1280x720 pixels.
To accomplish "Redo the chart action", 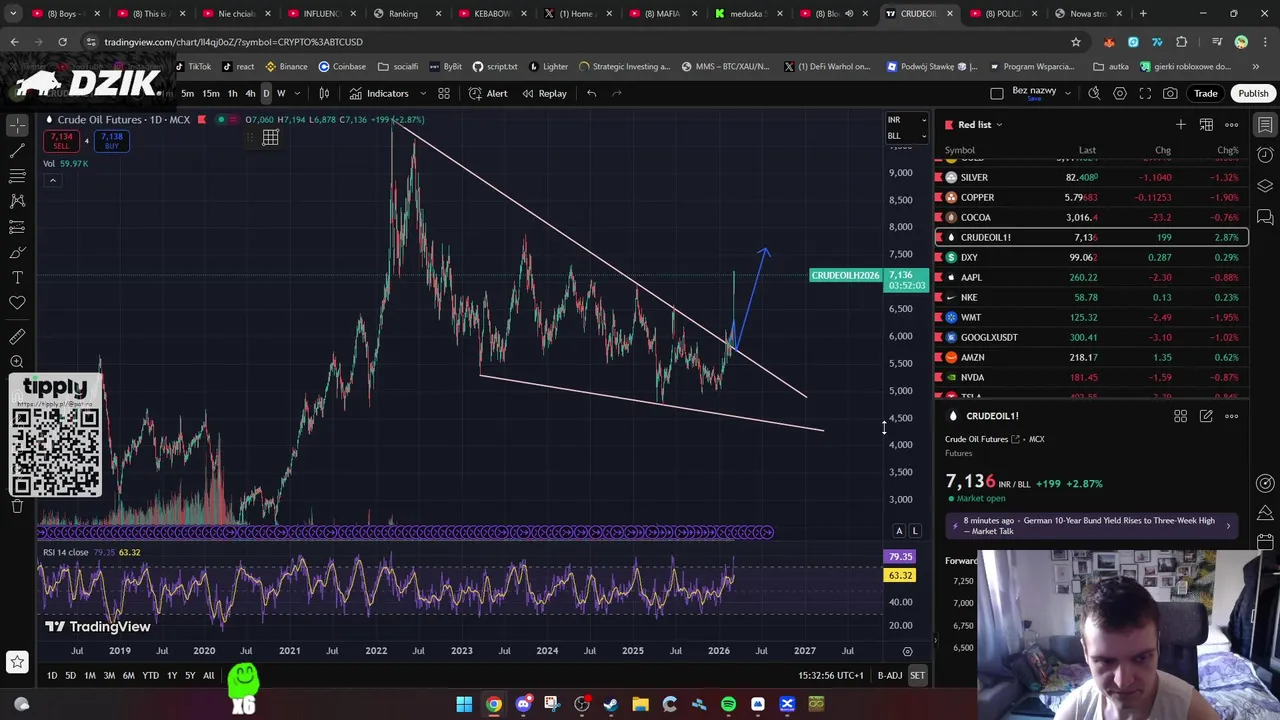I will [x=617, y=93].
